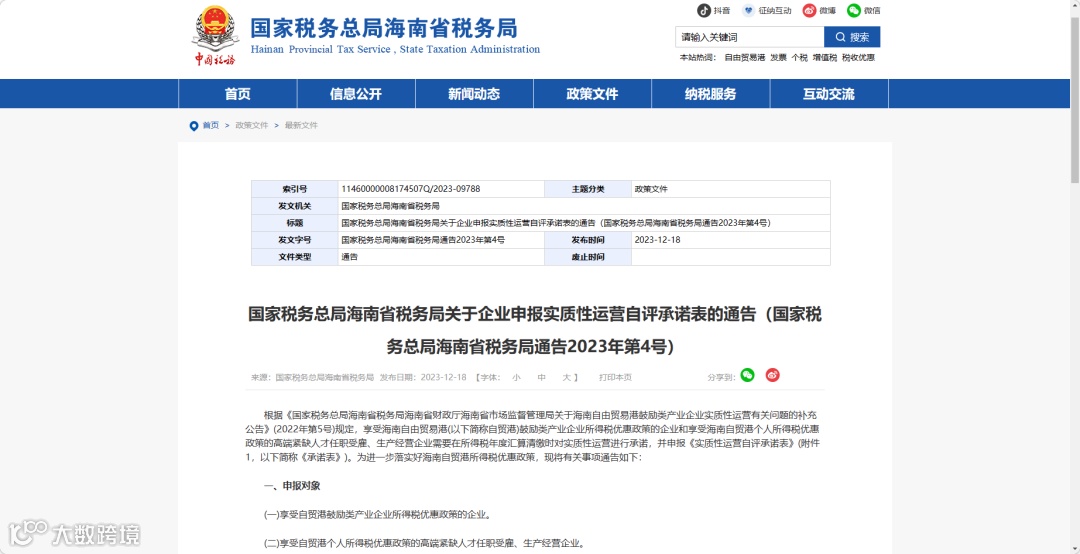Viewport: 1080px width, 554px height.
Task: Go to 最新文件 in breadcrumb
Action: [301, 125]
